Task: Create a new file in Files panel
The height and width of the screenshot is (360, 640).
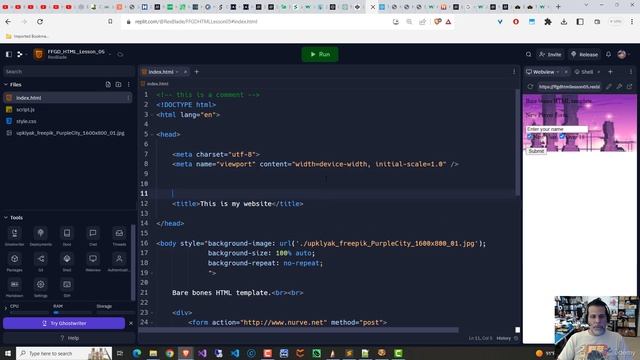Action: (x=108, y=84)
